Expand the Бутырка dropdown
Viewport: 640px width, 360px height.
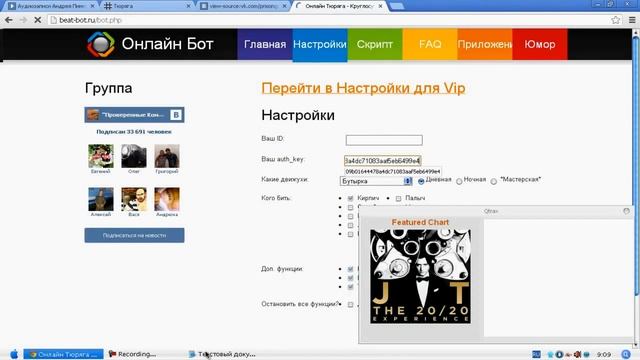point(376,181)
